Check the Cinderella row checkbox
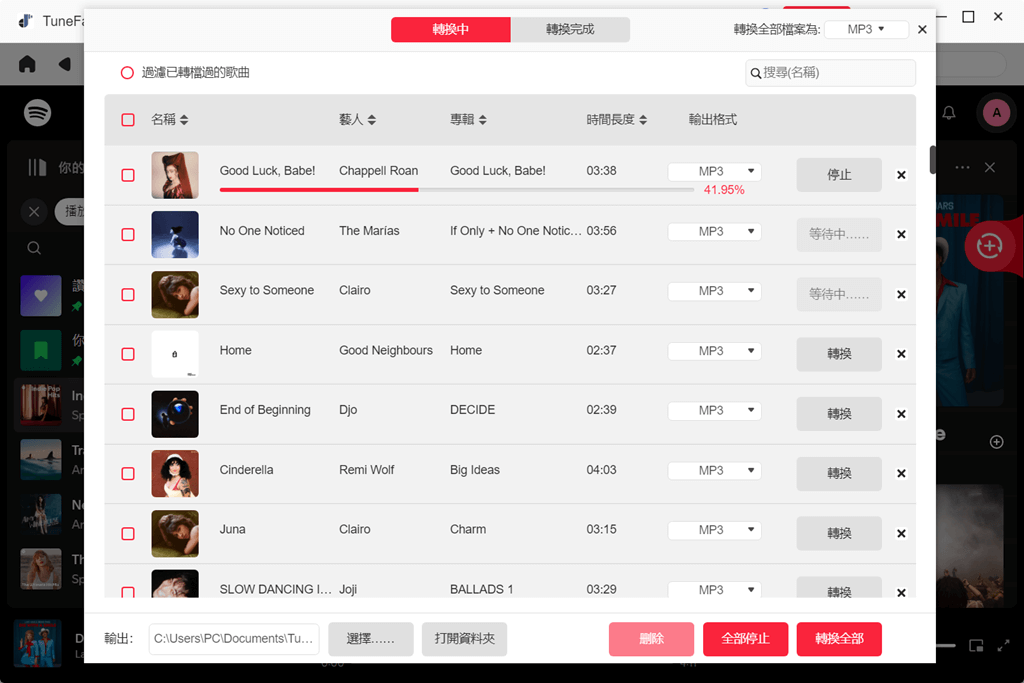Viewport: 1024px width, 683px height. coord(128,473)
